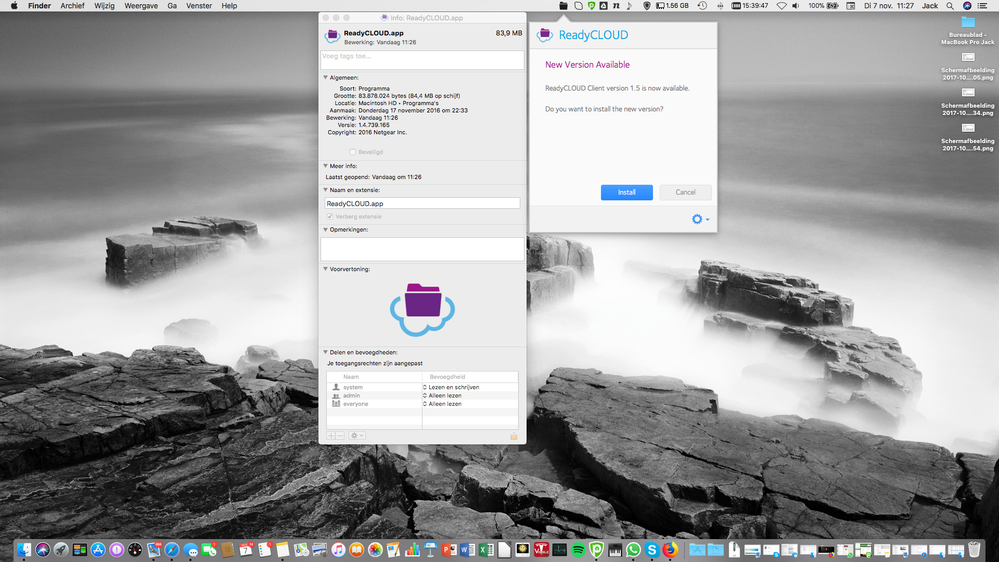This screenshot has width=999, height=562.
Task: Click ReadyCLOUD folder icon in menu bar
Action: 563,6
